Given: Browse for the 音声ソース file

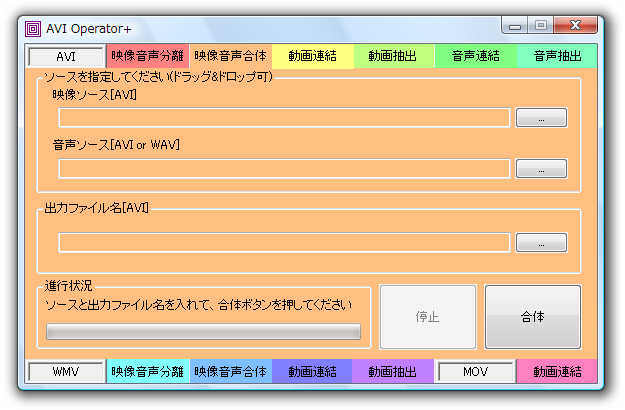Looking at the screenshot, I should tap(541, 169).
